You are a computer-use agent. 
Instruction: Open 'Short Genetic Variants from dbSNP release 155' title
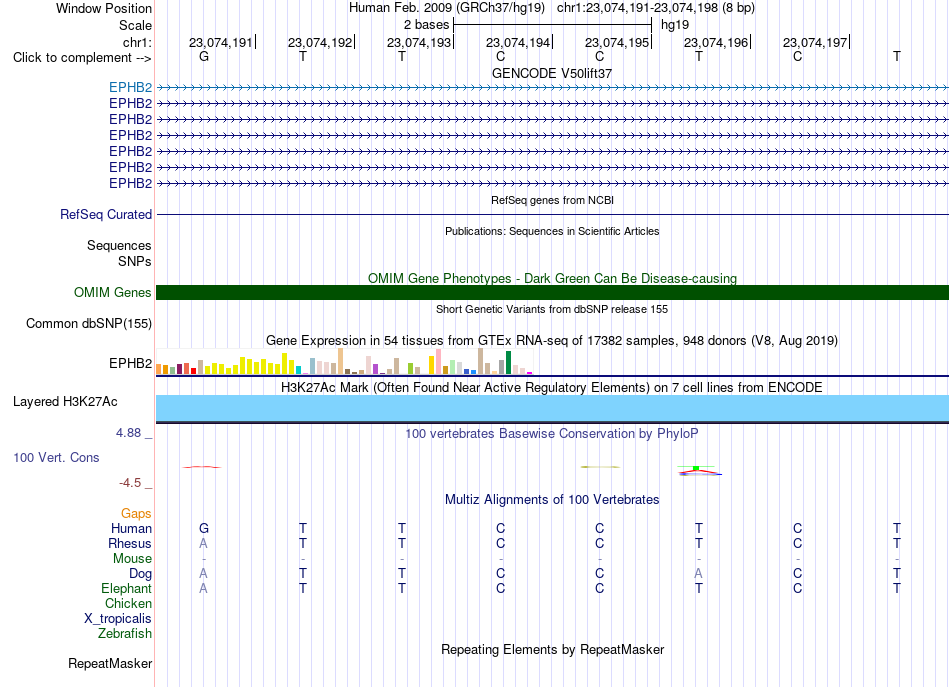click(x=552, y=309)
